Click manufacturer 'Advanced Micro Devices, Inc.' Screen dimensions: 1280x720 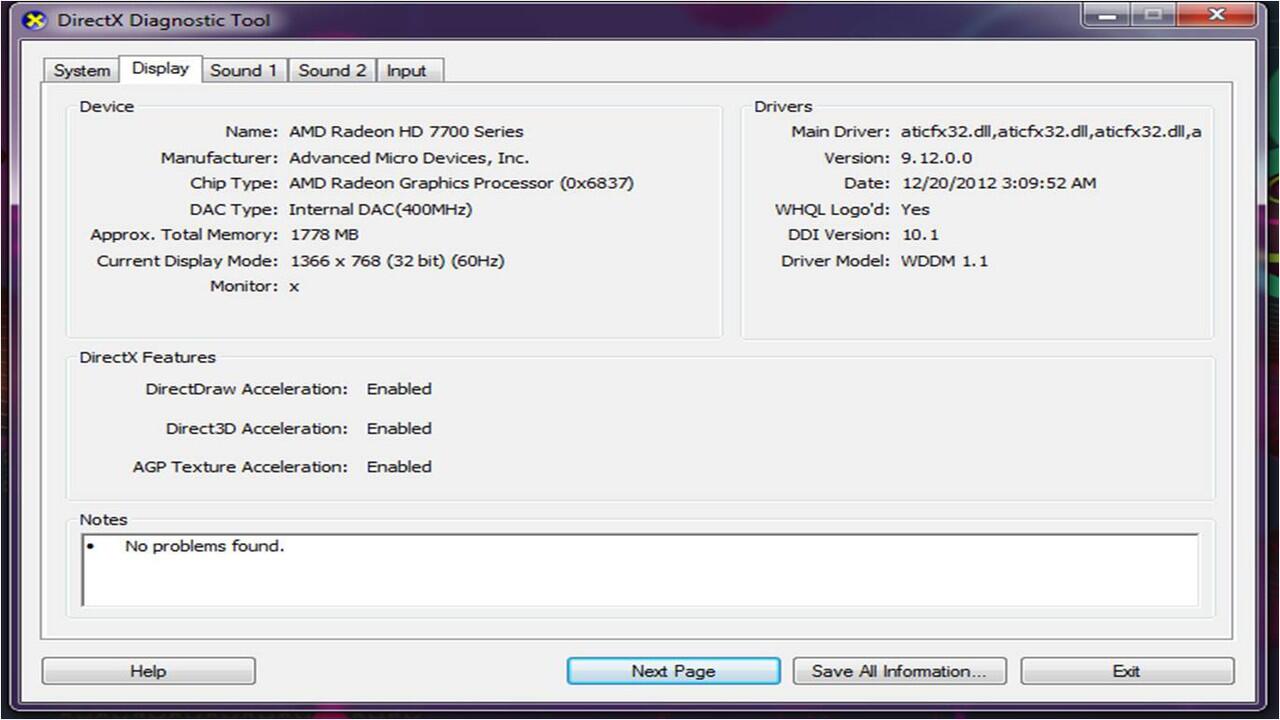pos(409,158)
